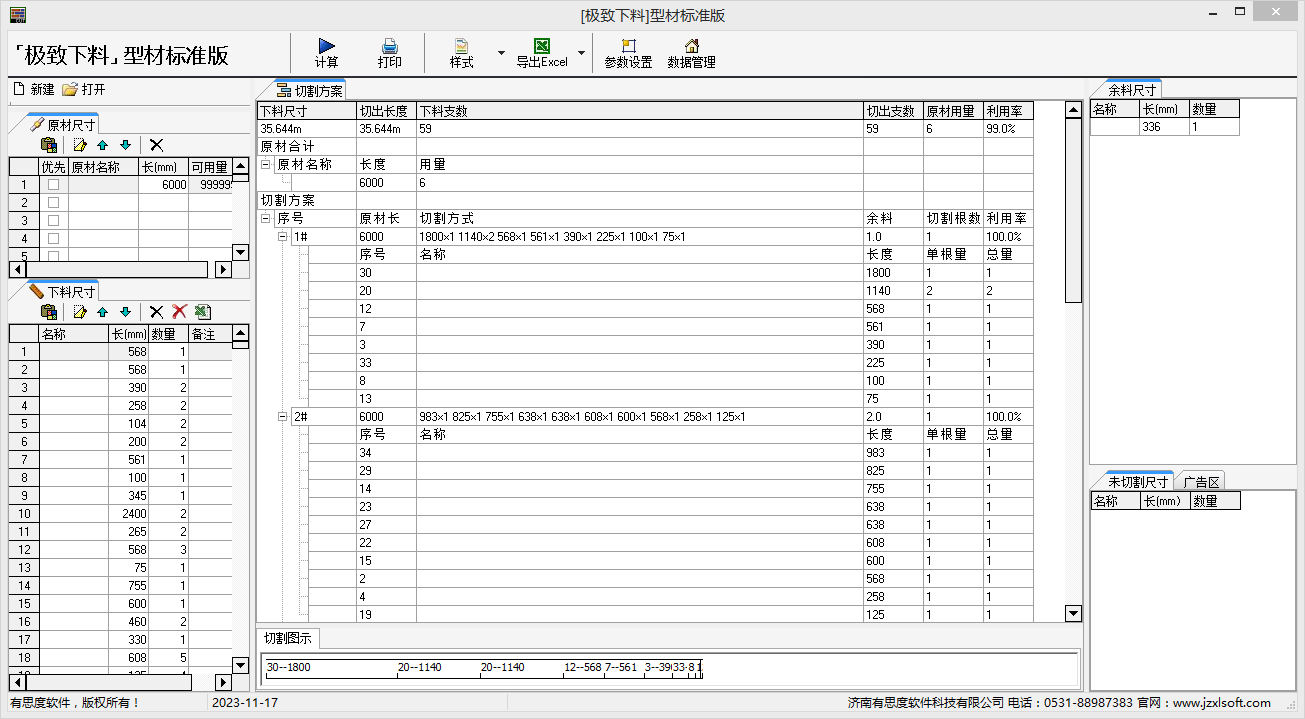
Task: Delete row in 原材尺寸 toolbar
Action: pos(156,145)
